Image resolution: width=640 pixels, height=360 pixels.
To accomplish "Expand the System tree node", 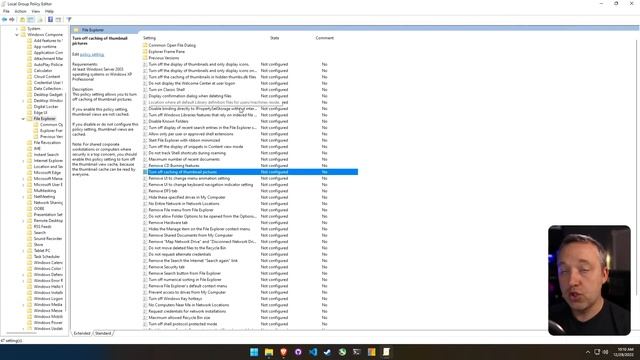I will [17, 29].
